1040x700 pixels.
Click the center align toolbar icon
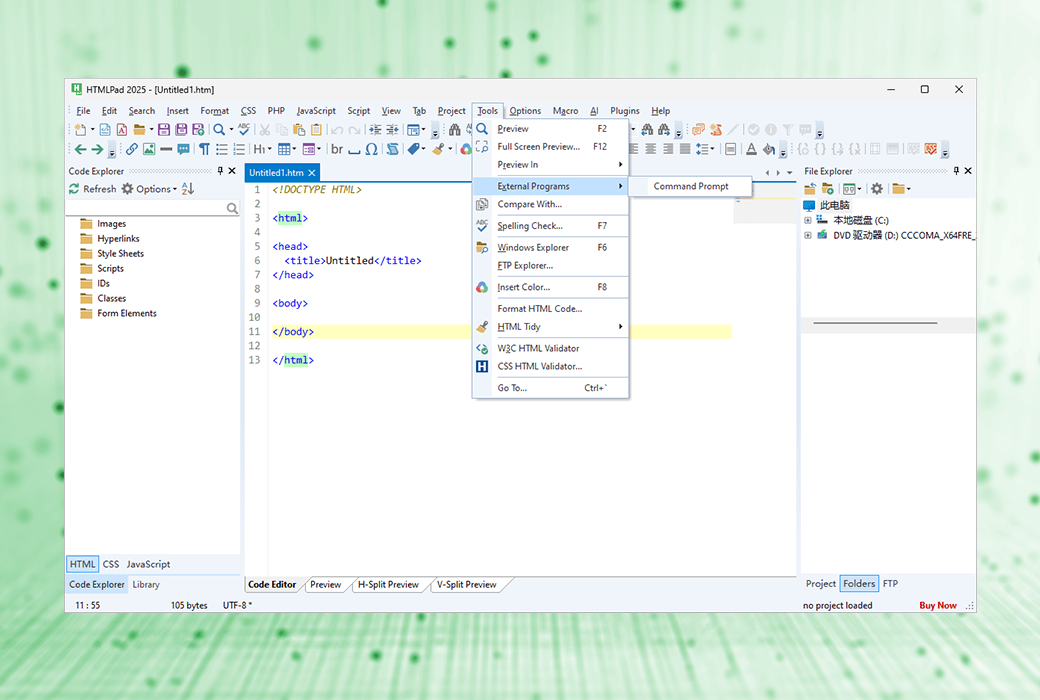pos(651,149)
